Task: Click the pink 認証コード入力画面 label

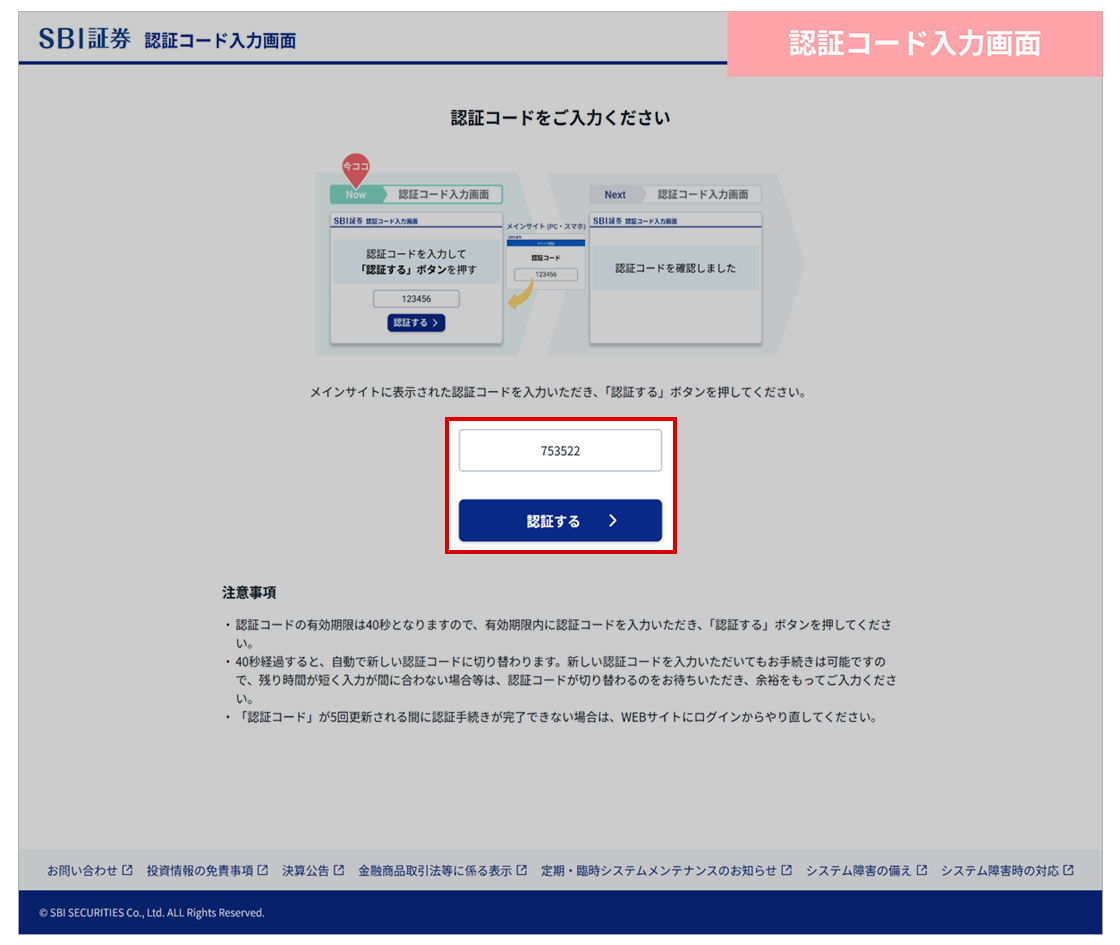Action: 914,44
